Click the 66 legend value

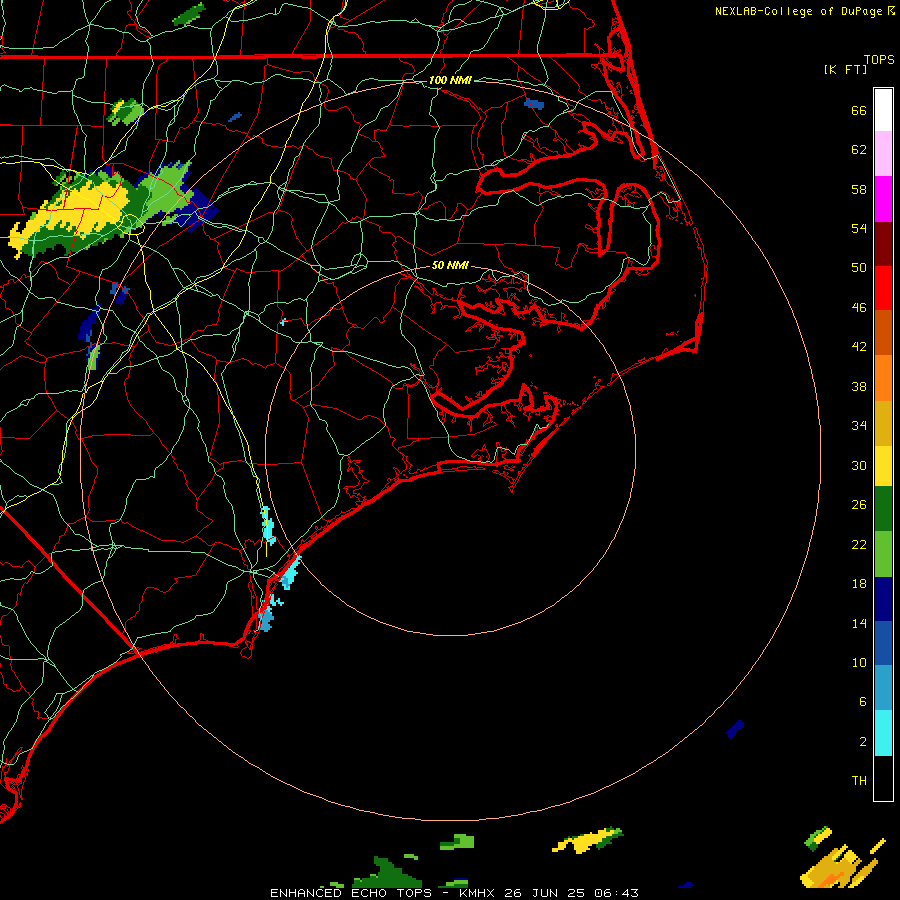(x=859, y=110)
